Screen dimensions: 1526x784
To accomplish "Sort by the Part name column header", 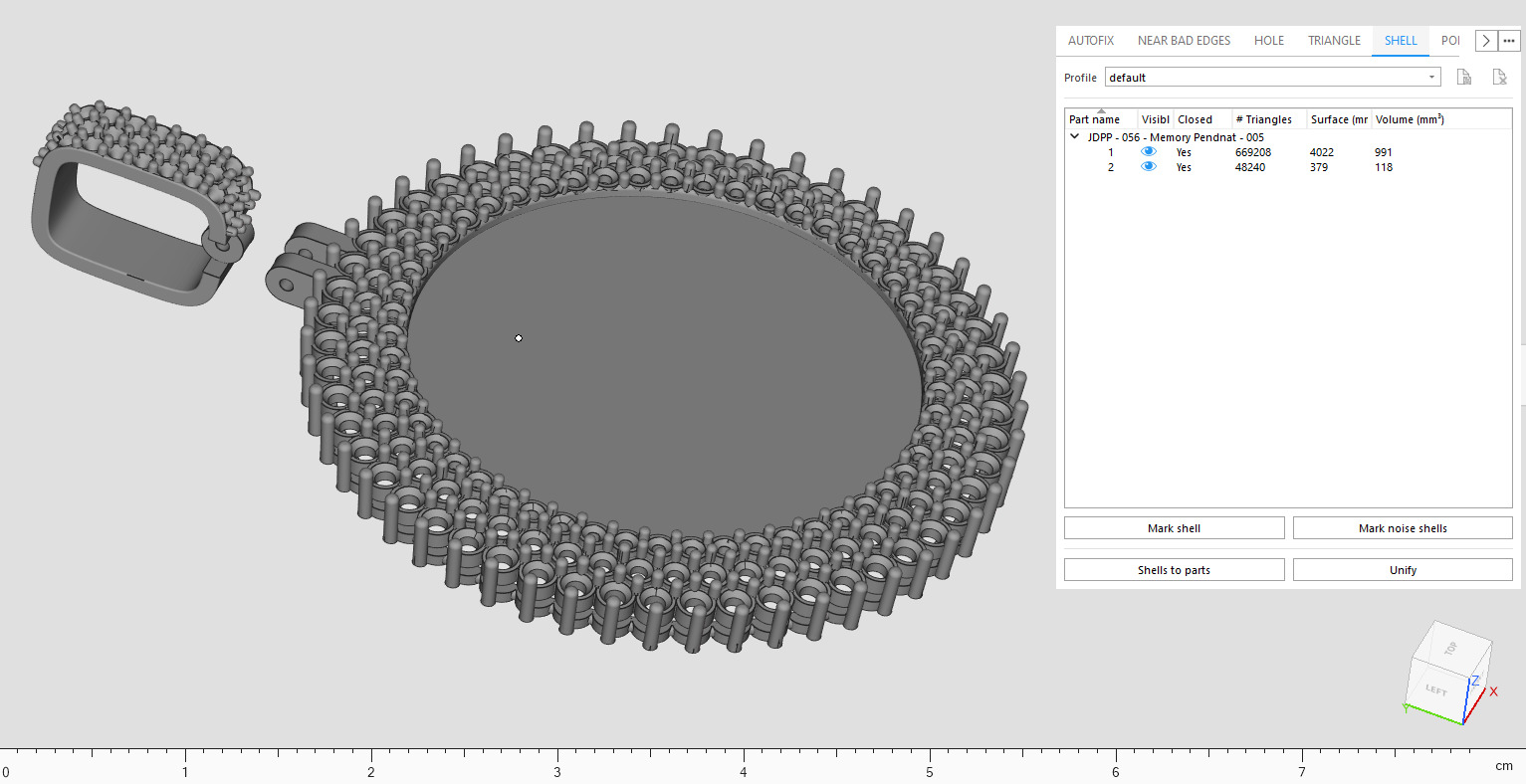I will coord(1101,119).
